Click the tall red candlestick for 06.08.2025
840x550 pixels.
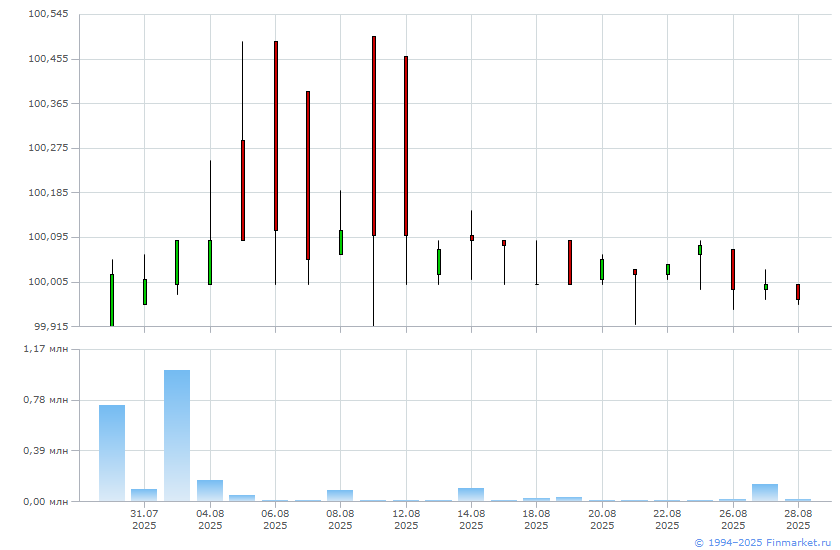[x=276, y=136]
